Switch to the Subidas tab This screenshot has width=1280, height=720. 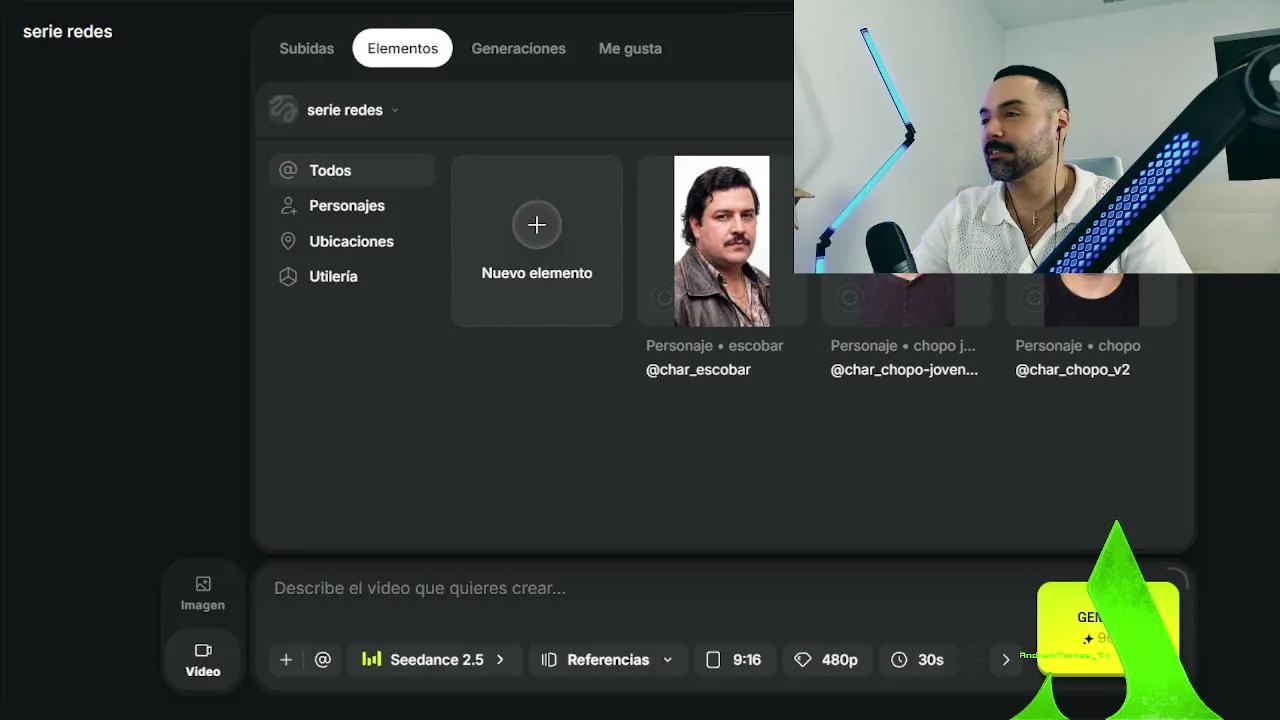306,48
